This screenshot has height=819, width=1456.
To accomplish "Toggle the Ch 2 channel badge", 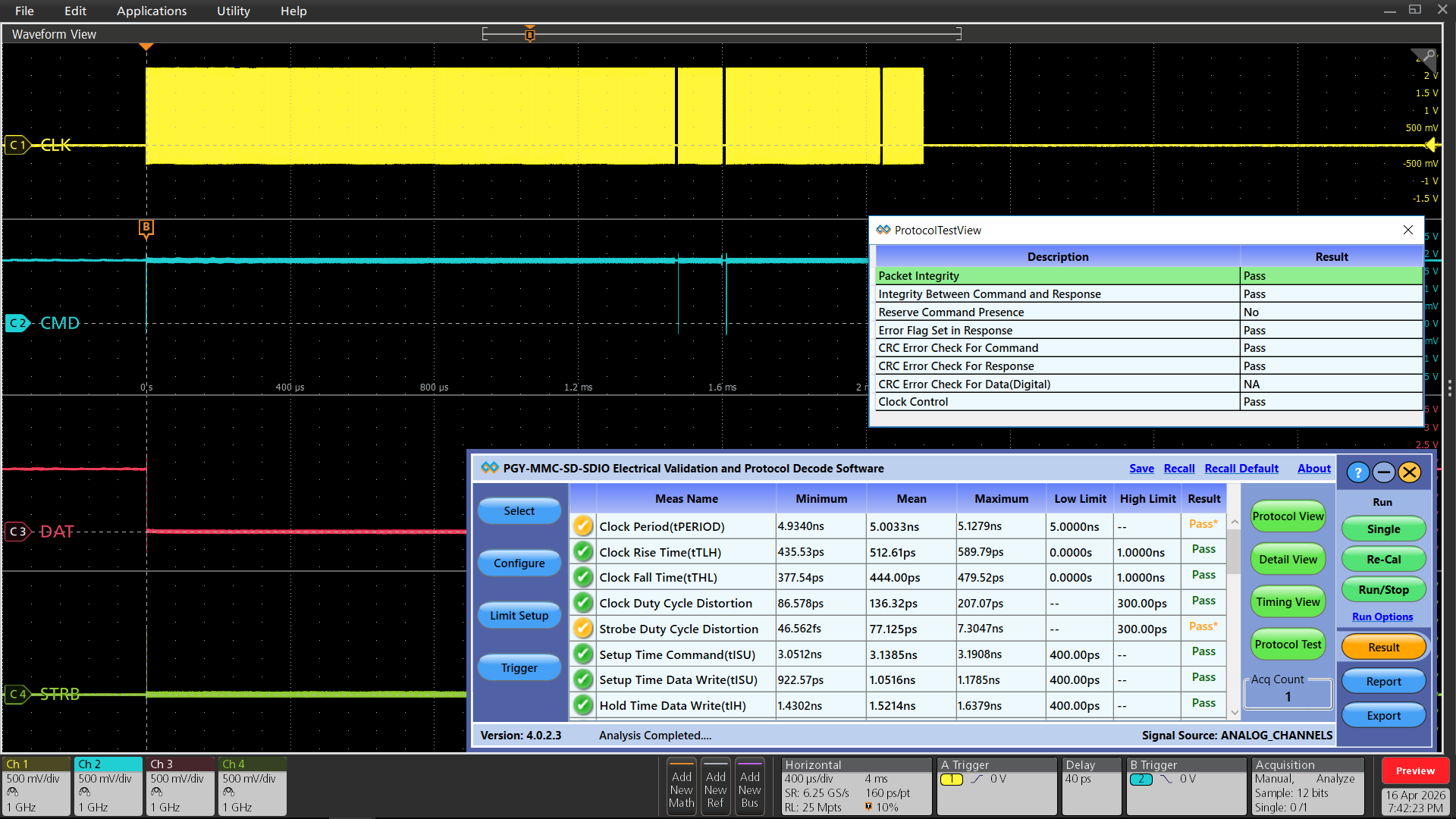I will click(x=108, y=786).
